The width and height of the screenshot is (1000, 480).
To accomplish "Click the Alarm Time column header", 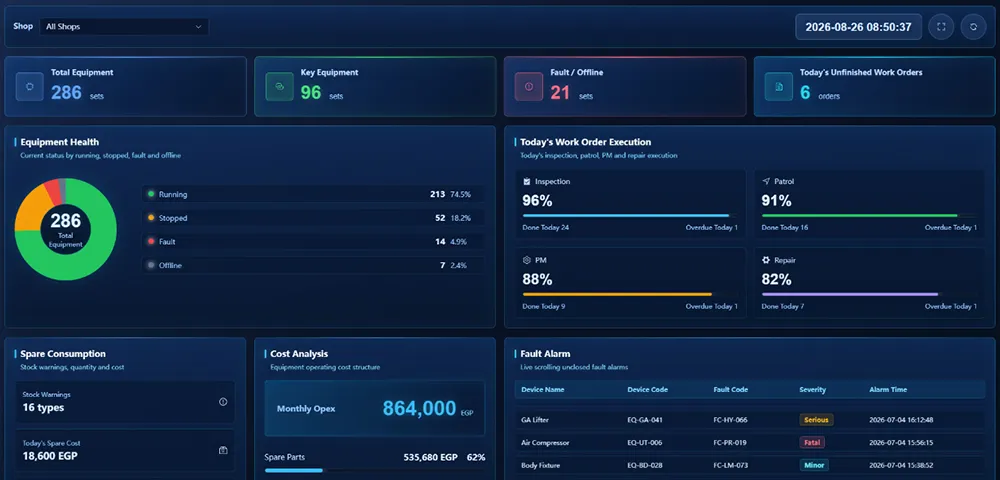I will coord(888,389).
